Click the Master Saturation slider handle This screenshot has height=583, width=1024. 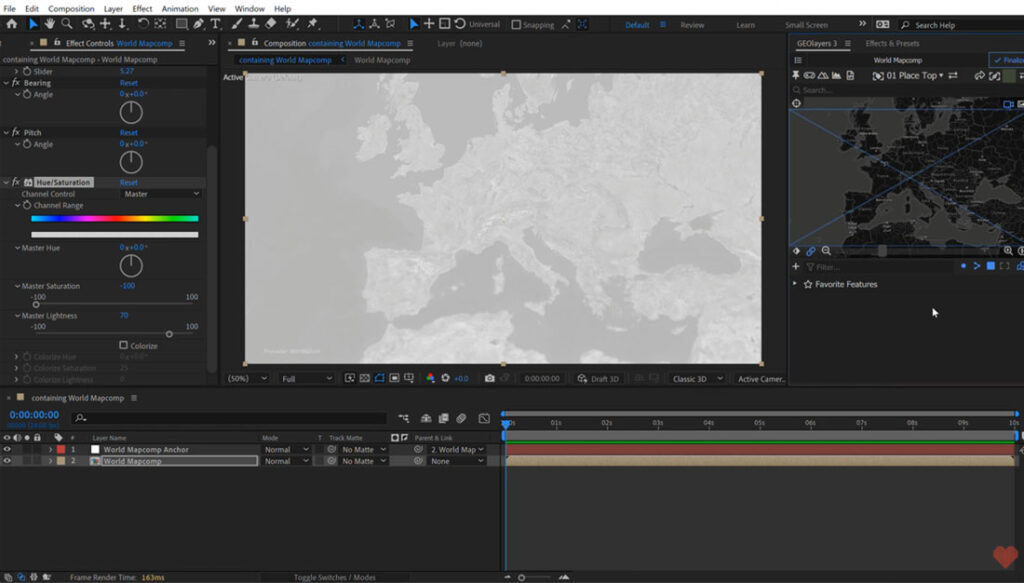[36, 305]
